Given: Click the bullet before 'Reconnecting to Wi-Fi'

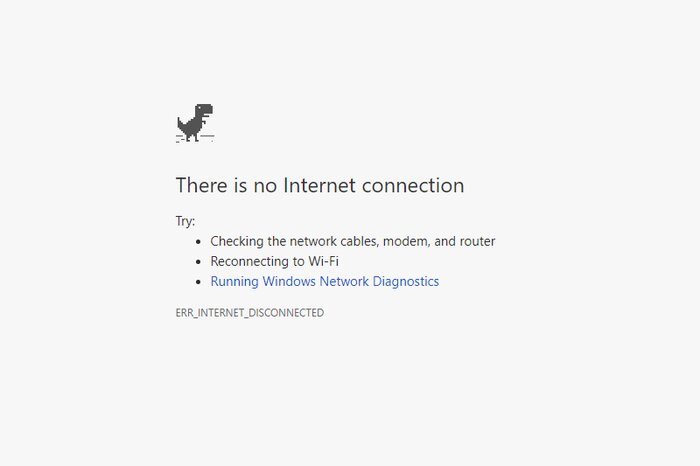Looking at the screenshot, I should click(x=199, y=262).
